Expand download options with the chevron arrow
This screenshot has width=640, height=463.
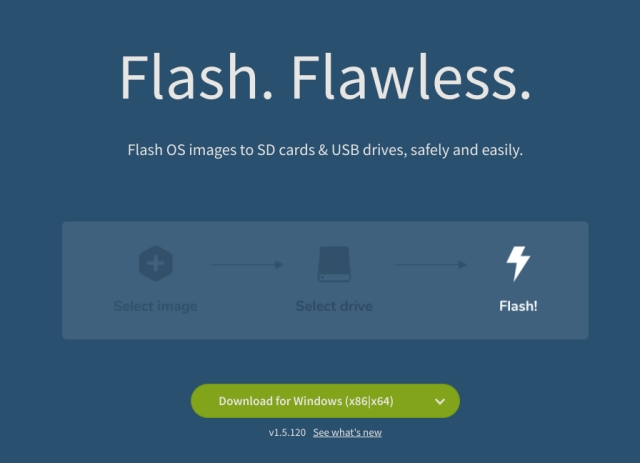(x=440, y=401)
